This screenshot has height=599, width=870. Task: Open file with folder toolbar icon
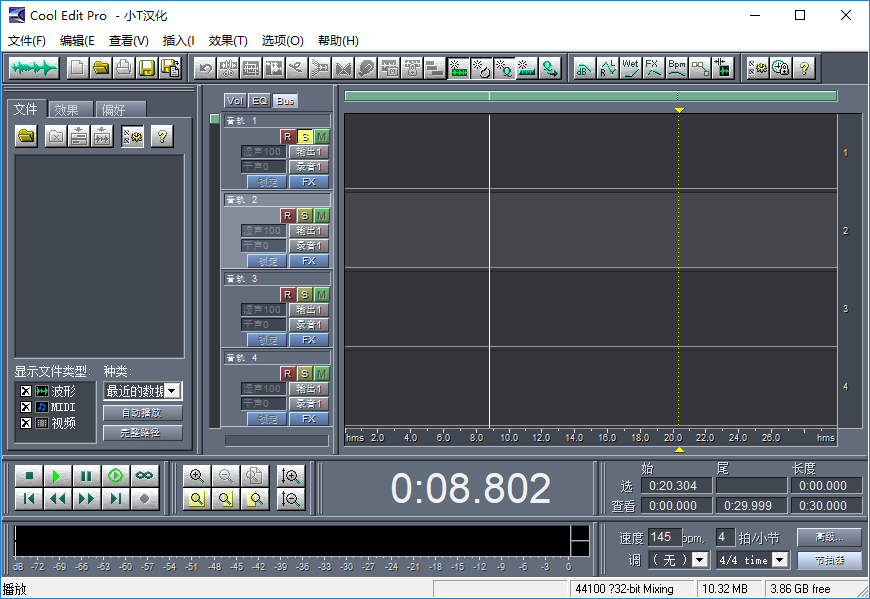tap(101, 68)
